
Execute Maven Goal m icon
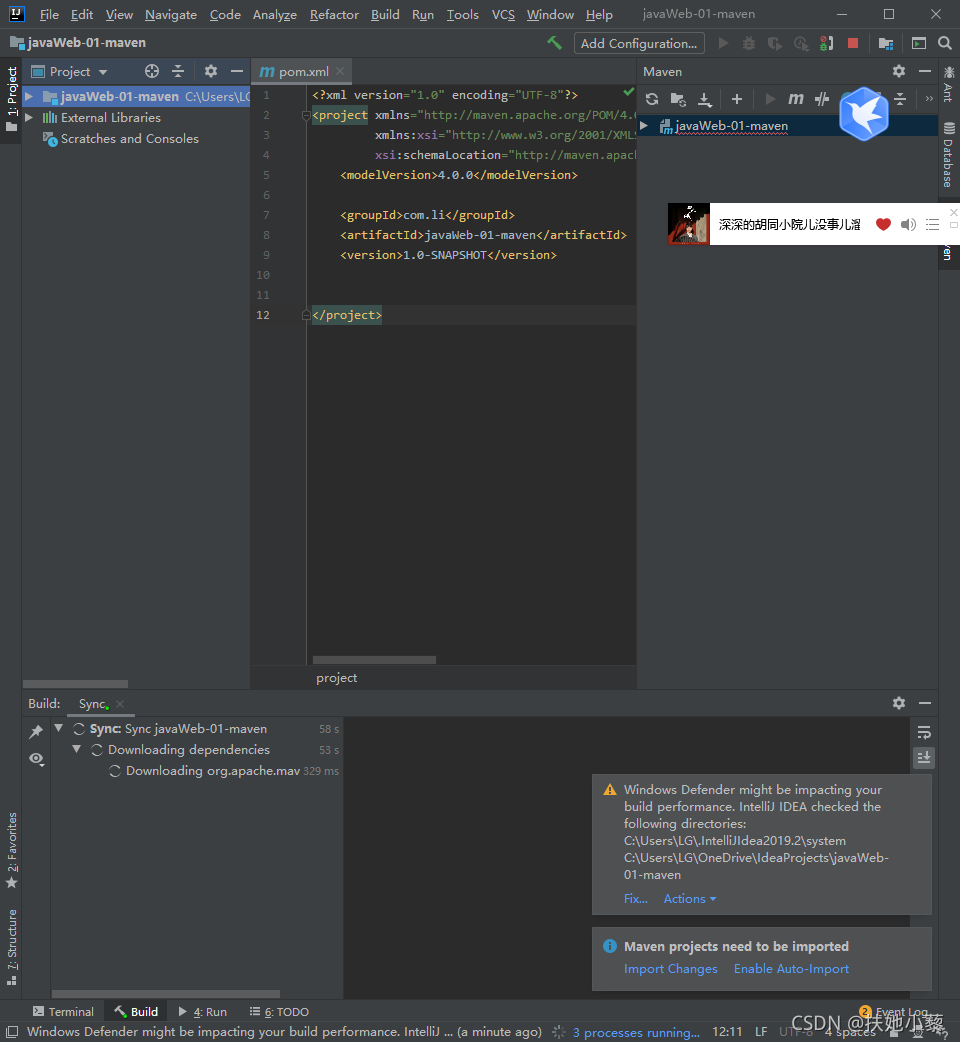click(x=795, y=99)
